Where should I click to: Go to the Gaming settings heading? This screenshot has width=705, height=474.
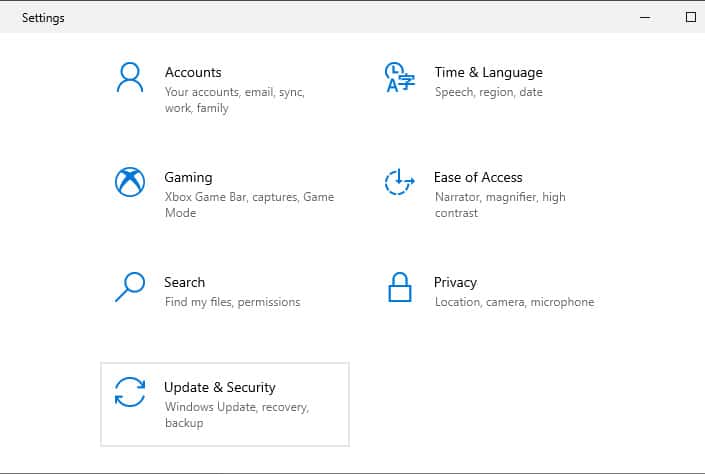pos(188,178)
